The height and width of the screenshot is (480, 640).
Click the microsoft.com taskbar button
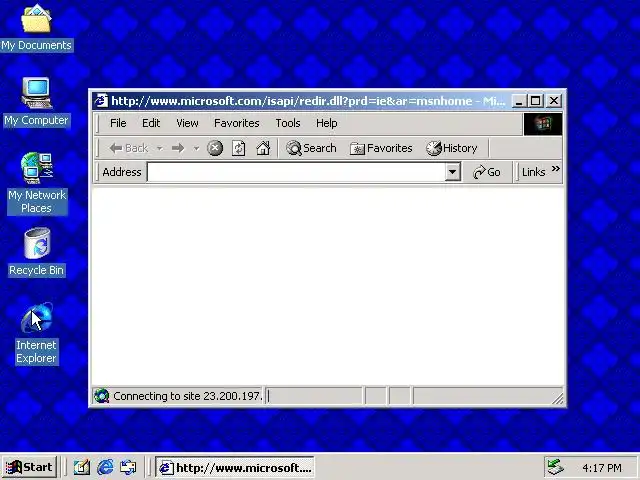(235, 467)
